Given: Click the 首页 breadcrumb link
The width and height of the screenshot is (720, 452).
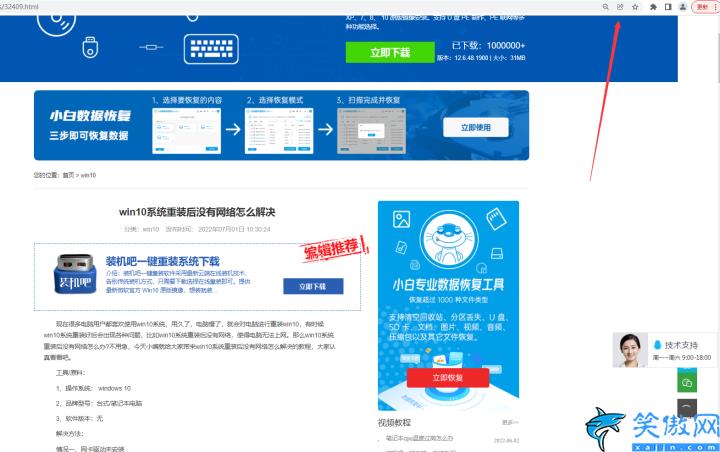Looking at the screenshot, I should point(68,175).
